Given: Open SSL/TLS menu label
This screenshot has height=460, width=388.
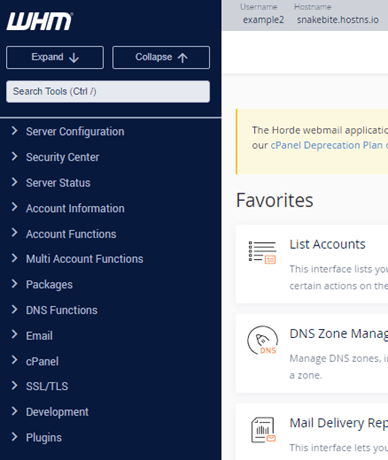Looking at the screenshot, I should (x=47, y=386).
